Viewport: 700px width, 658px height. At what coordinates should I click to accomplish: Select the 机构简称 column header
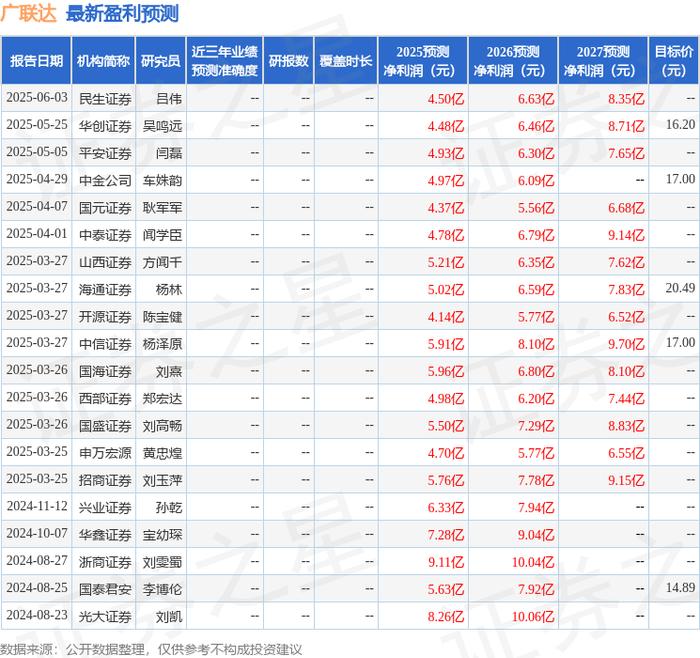coord(103,61)
